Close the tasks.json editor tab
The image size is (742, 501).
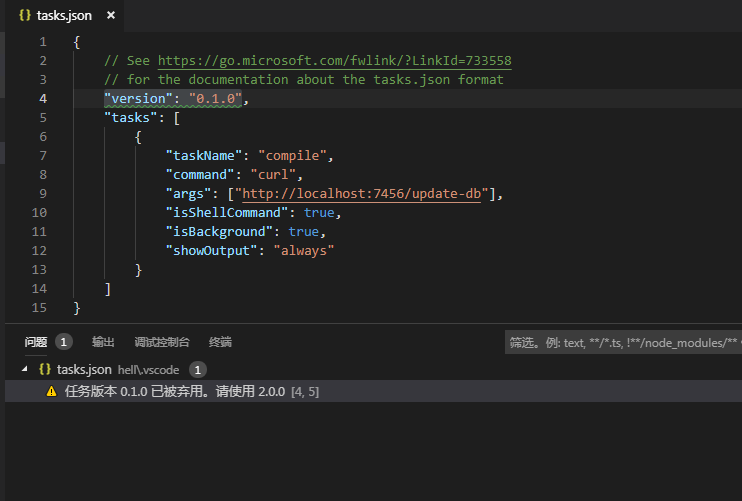110,16
